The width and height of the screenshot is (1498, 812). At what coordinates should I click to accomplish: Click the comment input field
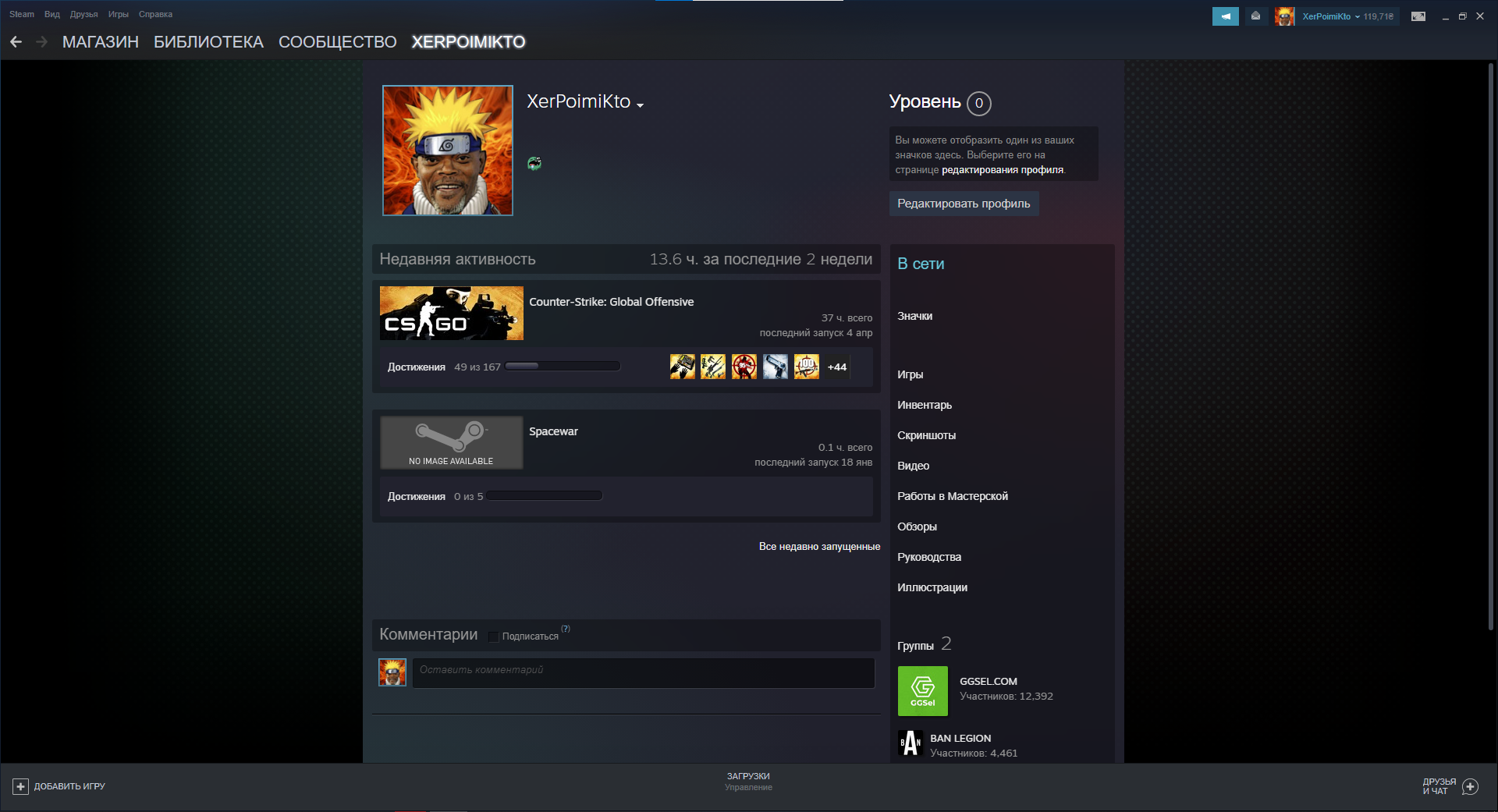[x=644, y=672]
